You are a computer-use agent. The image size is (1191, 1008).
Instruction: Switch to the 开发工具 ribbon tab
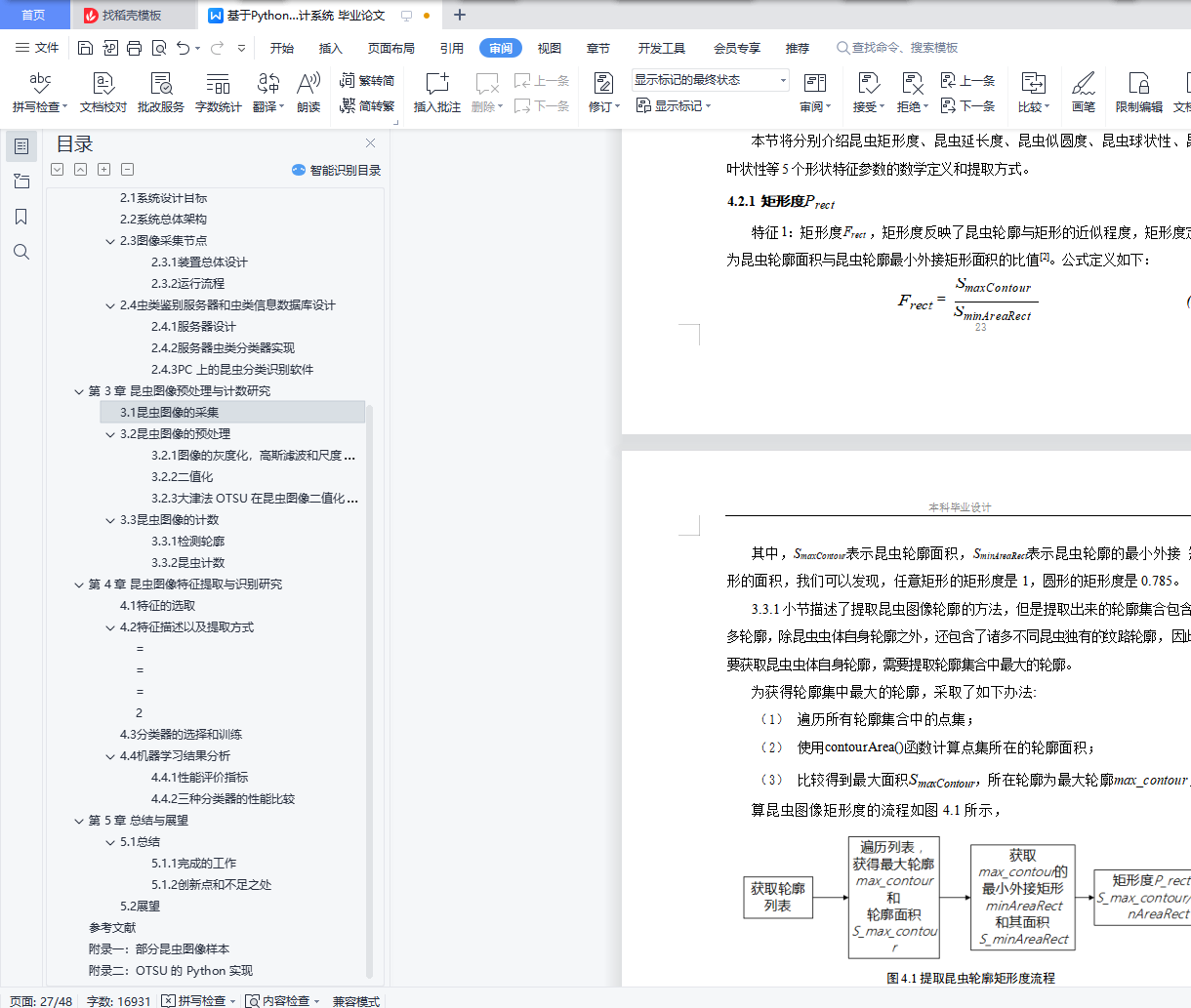click(x=662, y=48)
